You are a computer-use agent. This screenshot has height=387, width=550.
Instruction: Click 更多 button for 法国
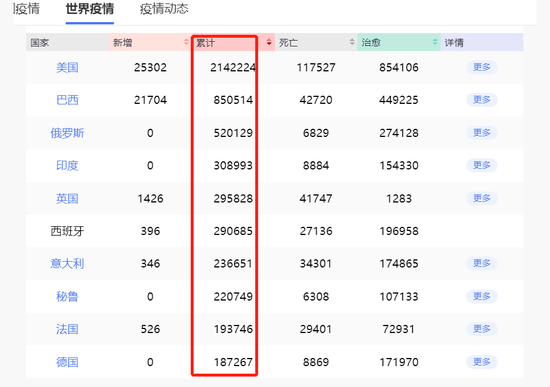point(482,329)
